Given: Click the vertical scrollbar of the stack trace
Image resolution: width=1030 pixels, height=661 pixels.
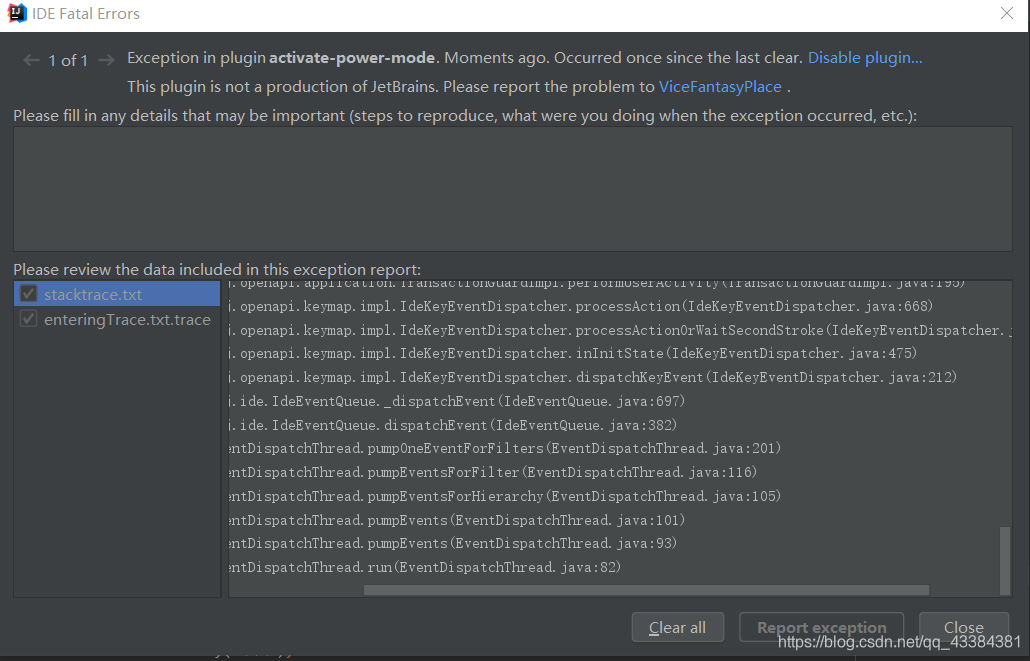Looking at the screenshot, I should point(1004,560).
